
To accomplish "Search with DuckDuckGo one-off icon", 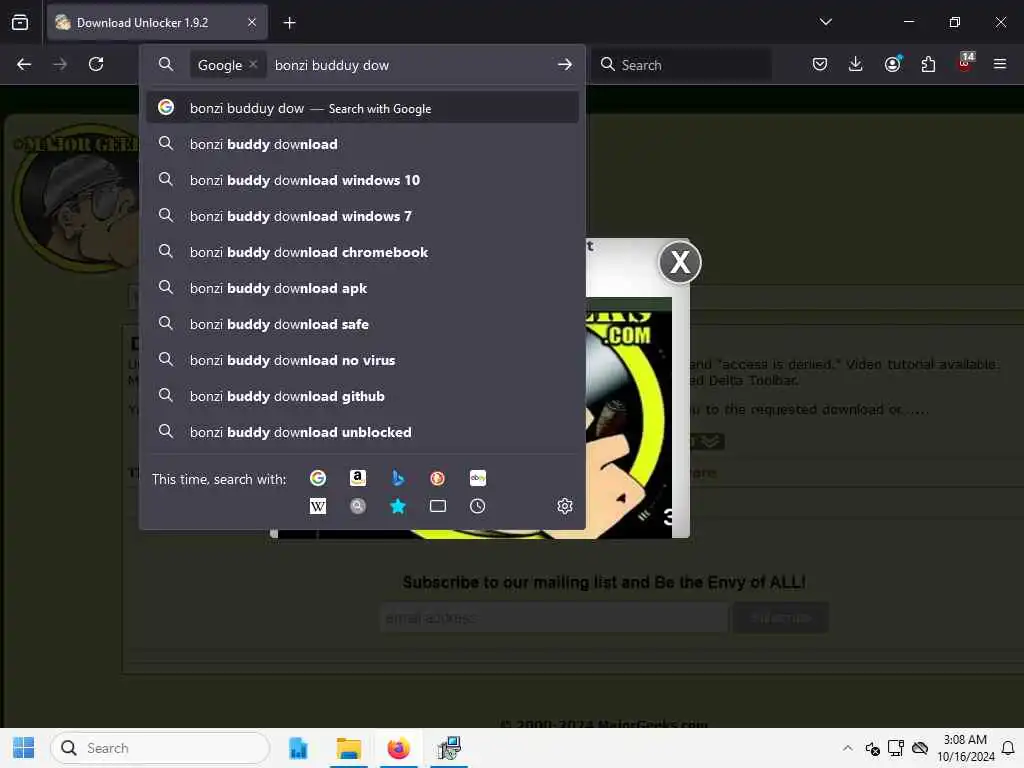I will (438, 478).
